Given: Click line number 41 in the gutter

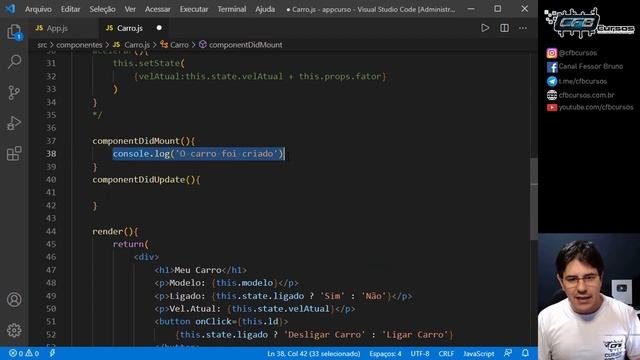Looking at the screenshot, I should tap(51, 192).
